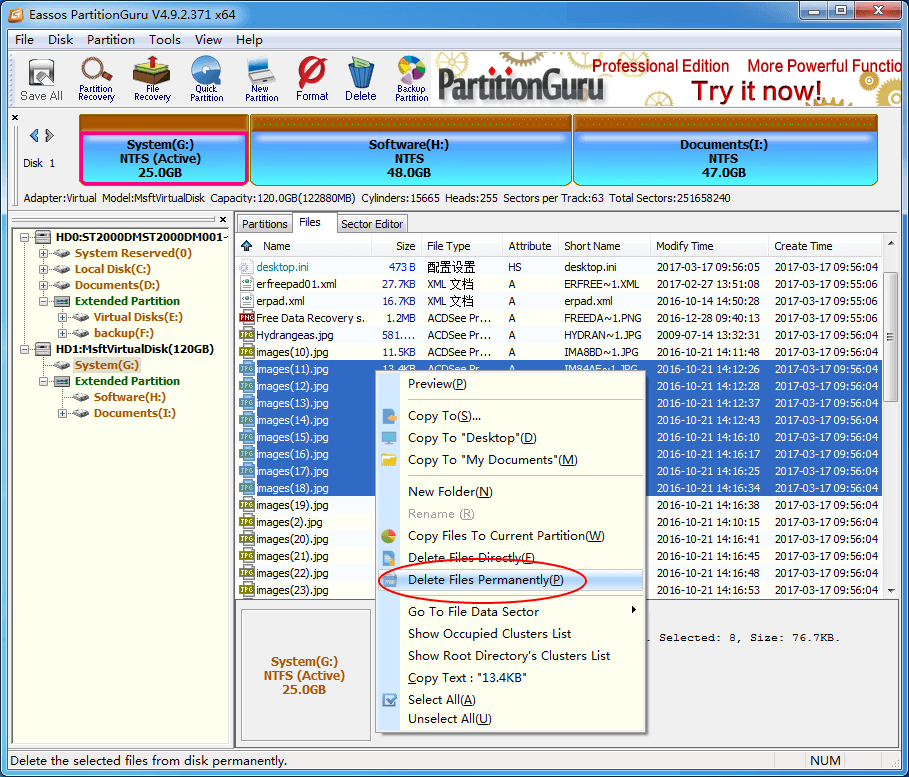Select the System(G:) partition block
Viewport: 909px width, 777px height.
coord(163,150)
